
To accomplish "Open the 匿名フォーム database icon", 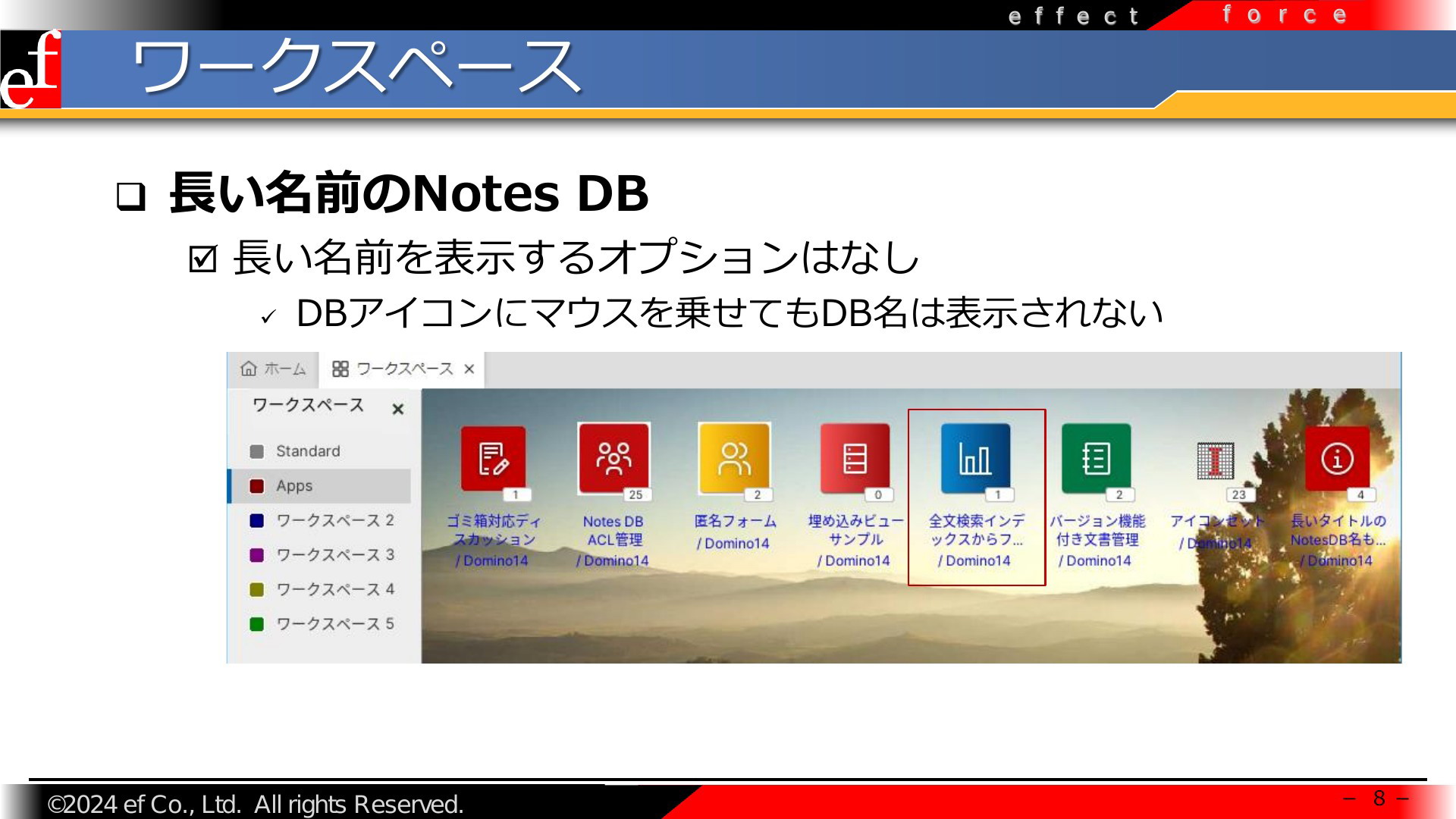I will [x=734, y=458].
